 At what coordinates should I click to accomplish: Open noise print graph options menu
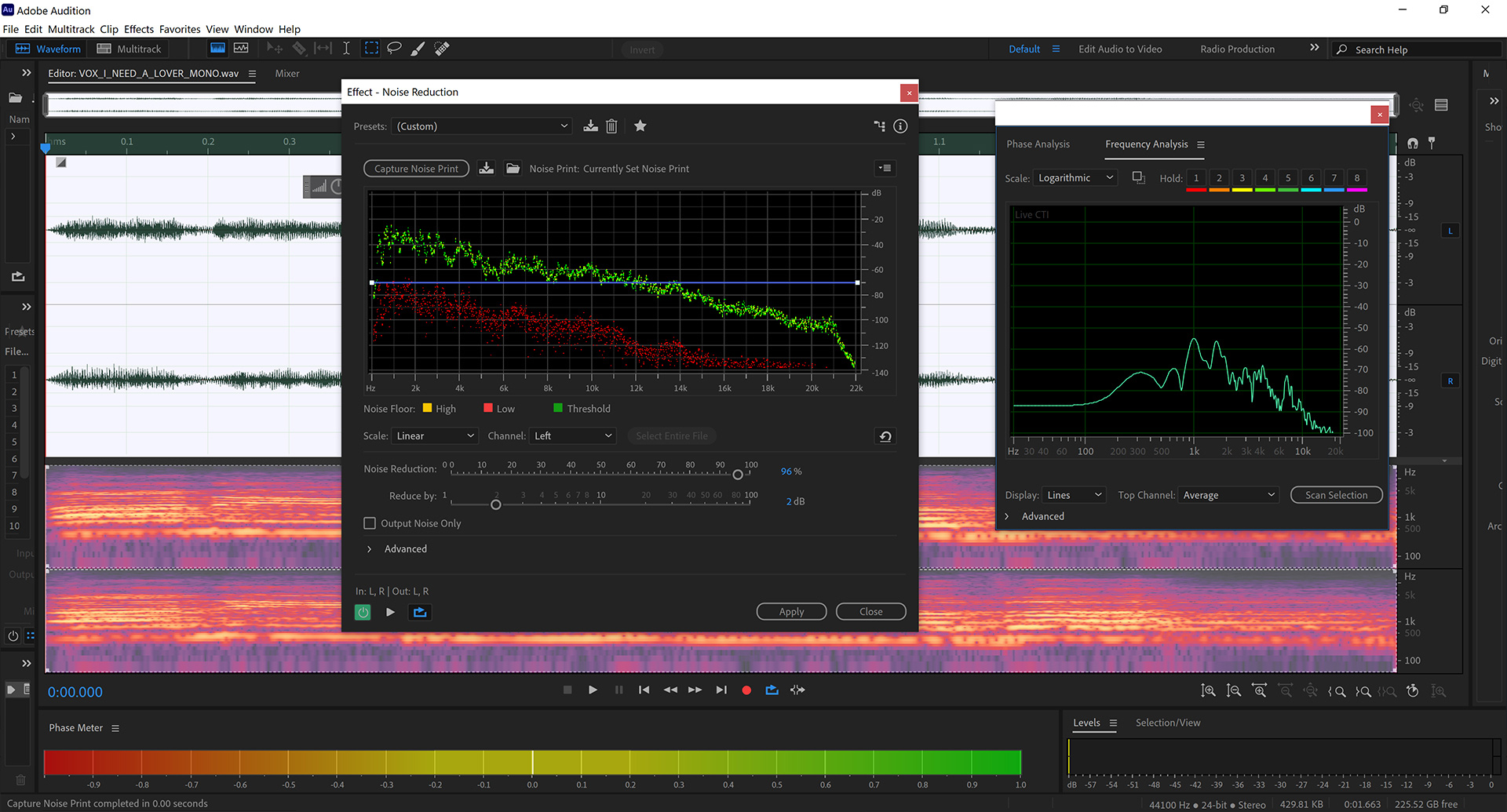pyautogui.click(x=885, y=168)
